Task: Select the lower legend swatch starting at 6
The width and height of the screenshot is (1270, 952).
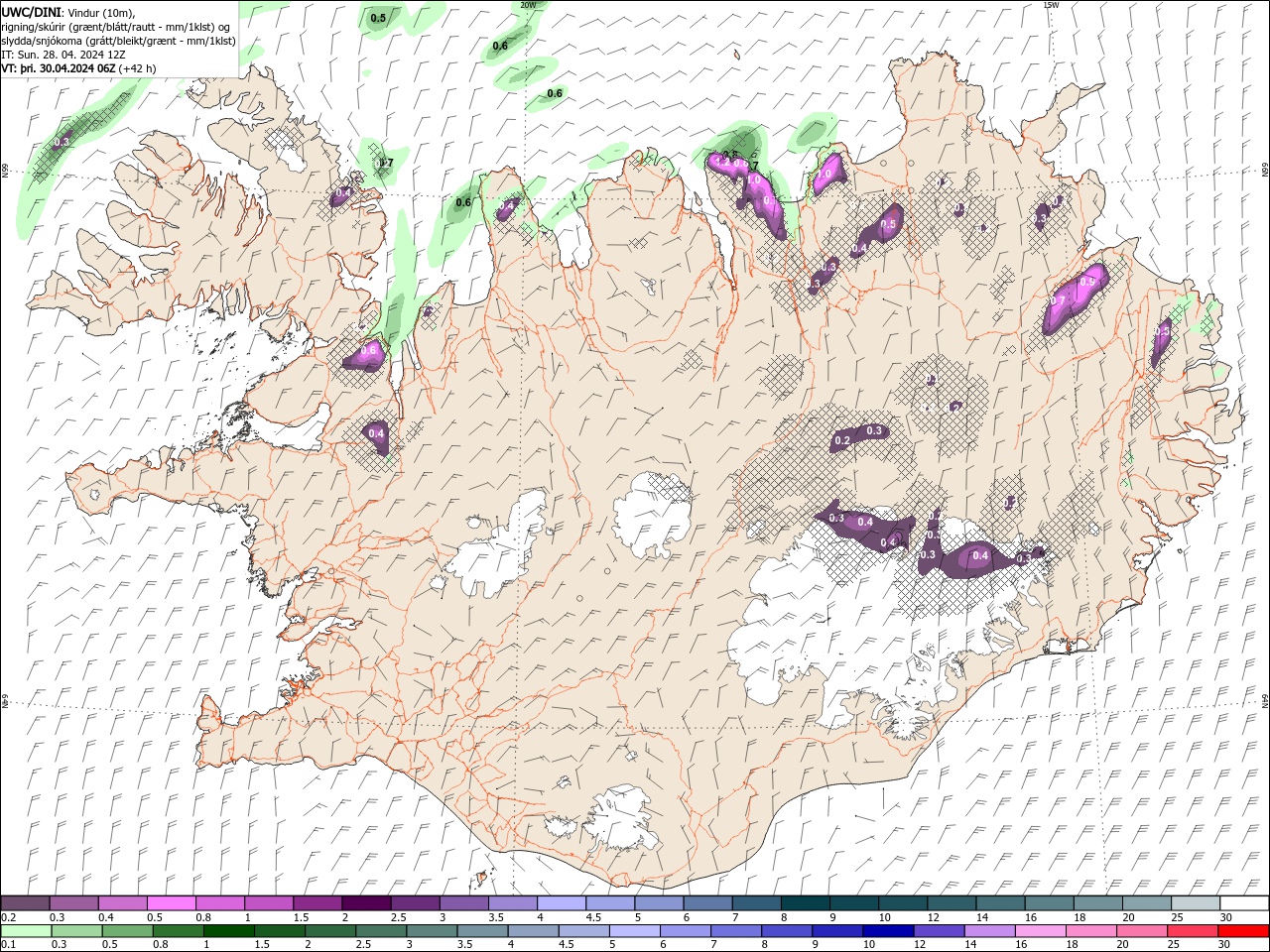Action: coord(685,931)
